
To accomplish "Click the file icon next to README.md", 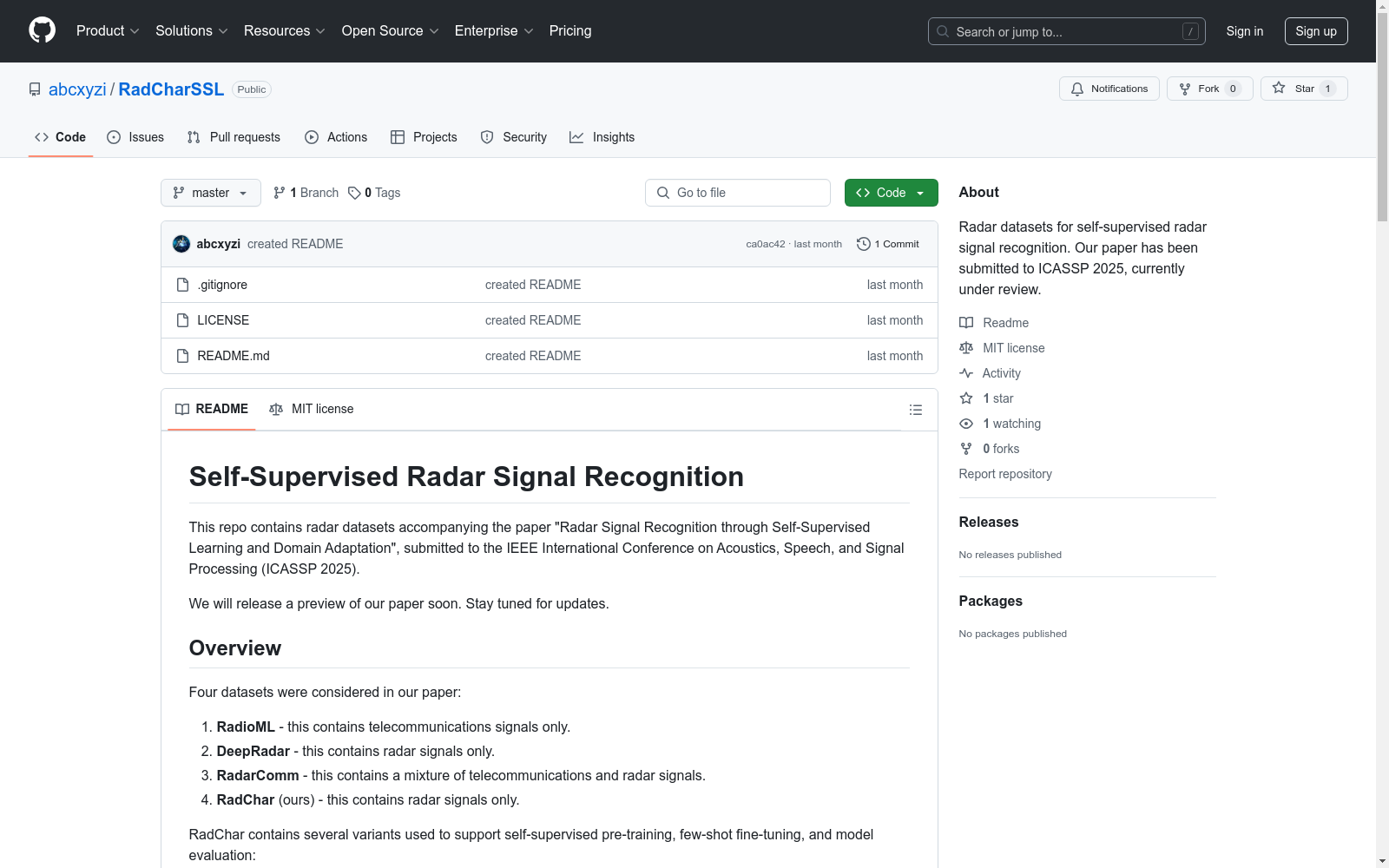I will [x=182, y=356].
